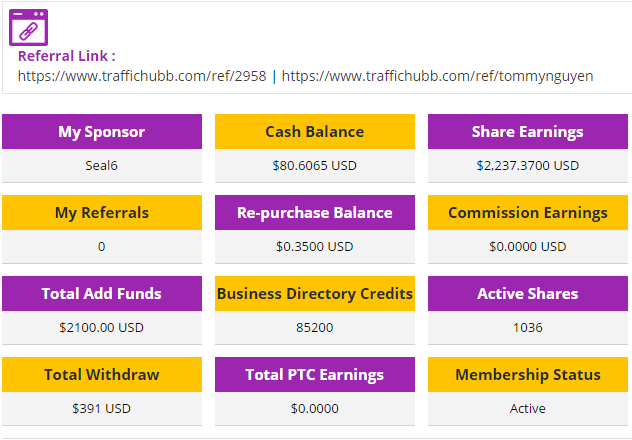Click the sponsor name Seal6
The width and height of the screenshot is (632, 440).
(x=102, y=166)
